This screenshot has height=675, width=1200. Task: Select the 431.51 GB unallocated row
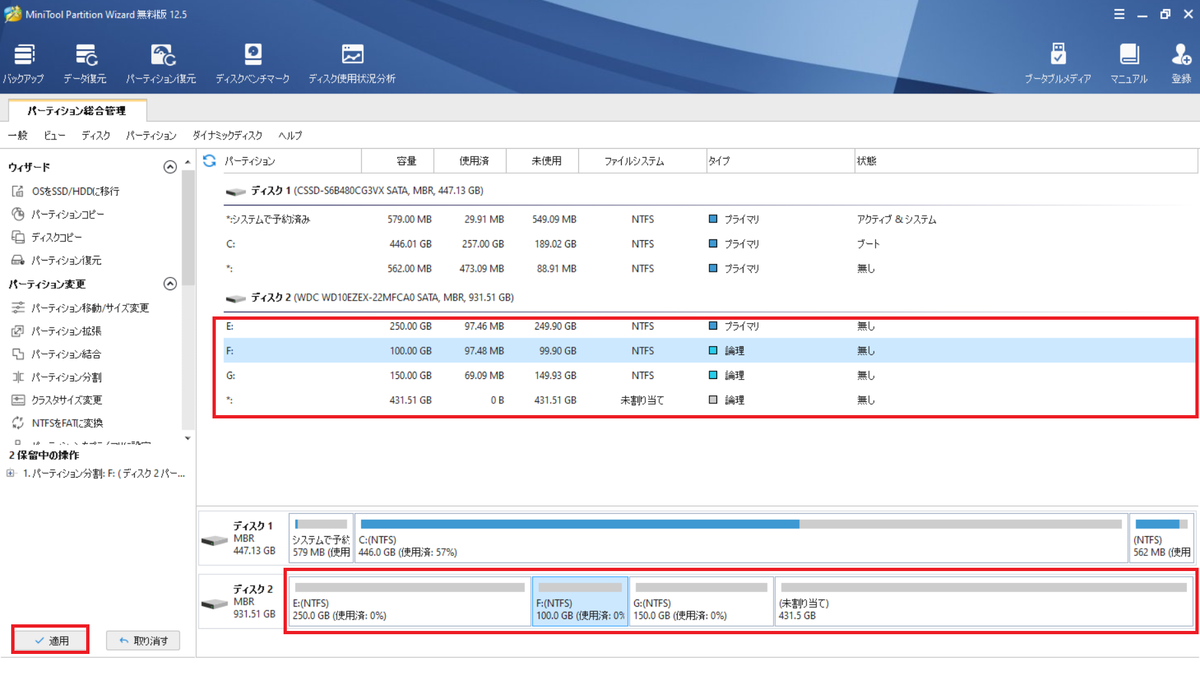710,400
